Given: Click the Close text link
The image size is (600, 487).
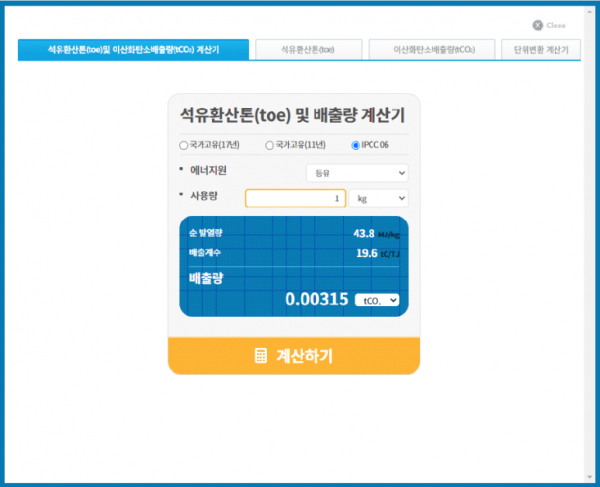Looking at the screenshot, I should [556, 25].
